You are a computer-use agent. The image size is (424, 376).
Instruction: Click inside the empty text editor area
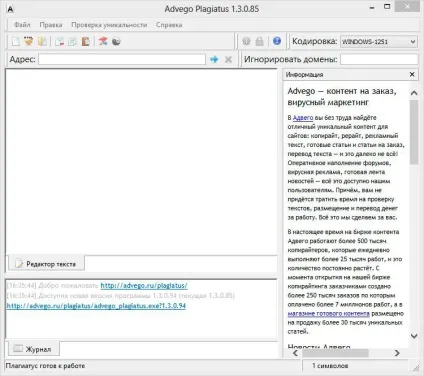(x=141, y=162)
